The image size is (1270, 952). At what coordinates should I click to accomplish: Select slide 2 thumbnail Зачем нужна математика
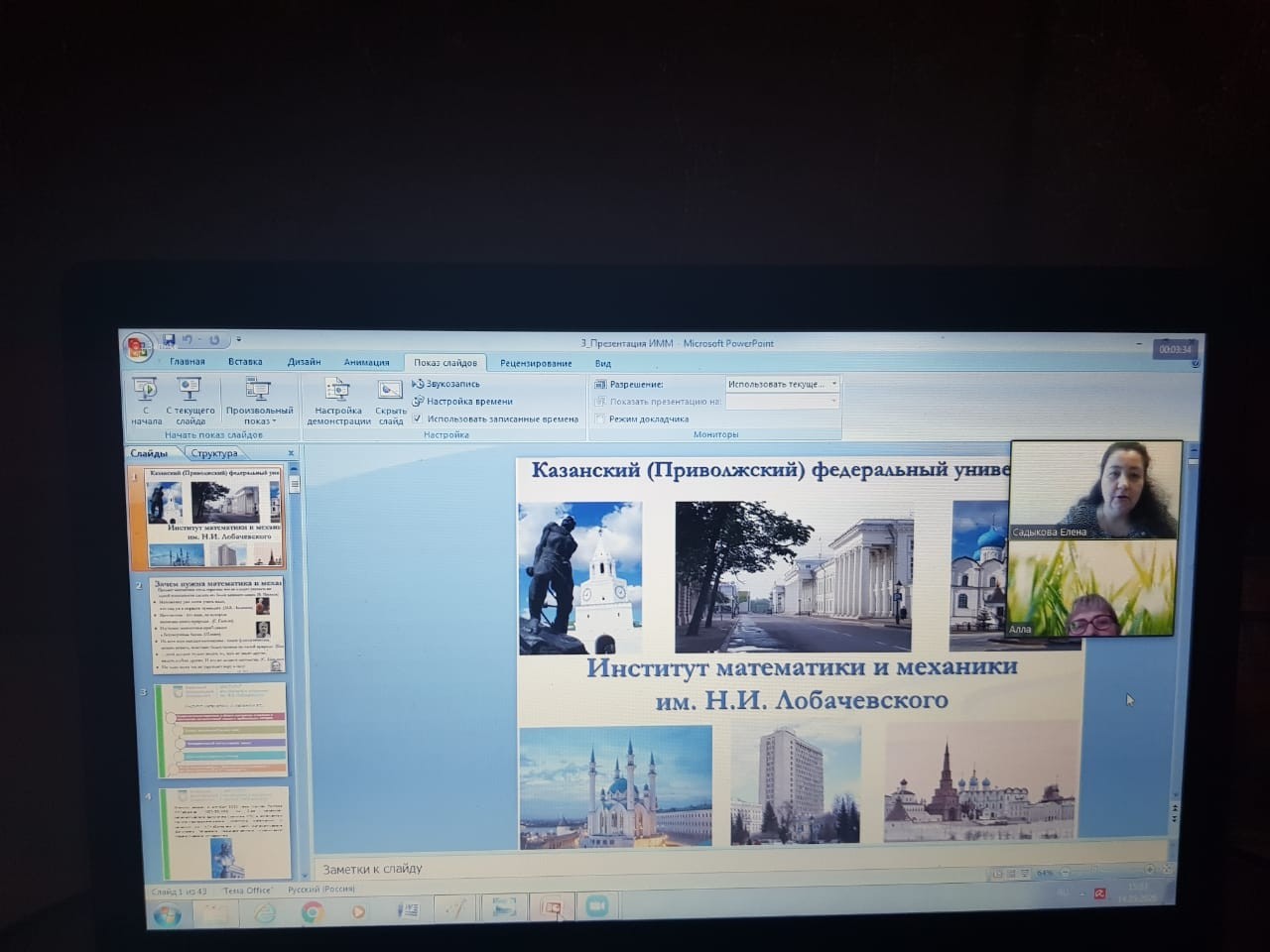pyautogui.click(x=217, y=624)
